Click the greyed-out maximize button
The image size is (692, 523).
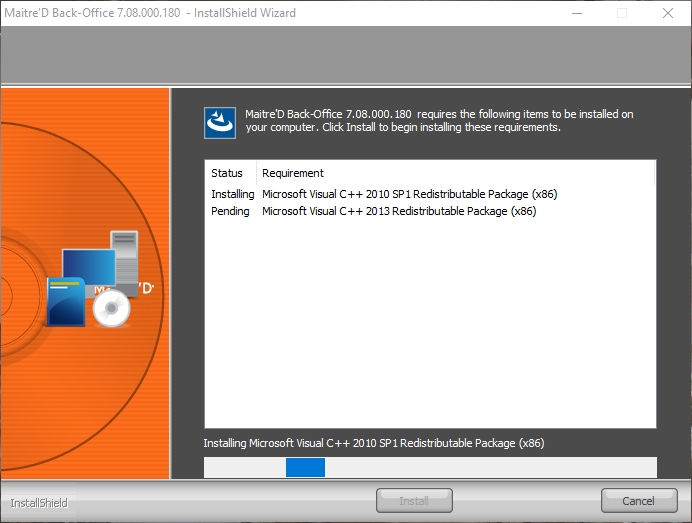tap(622, 13)
